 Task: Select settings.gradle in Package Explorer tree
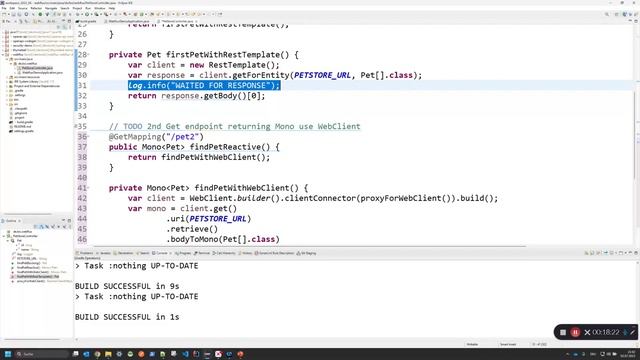click(x=21, y=131)
